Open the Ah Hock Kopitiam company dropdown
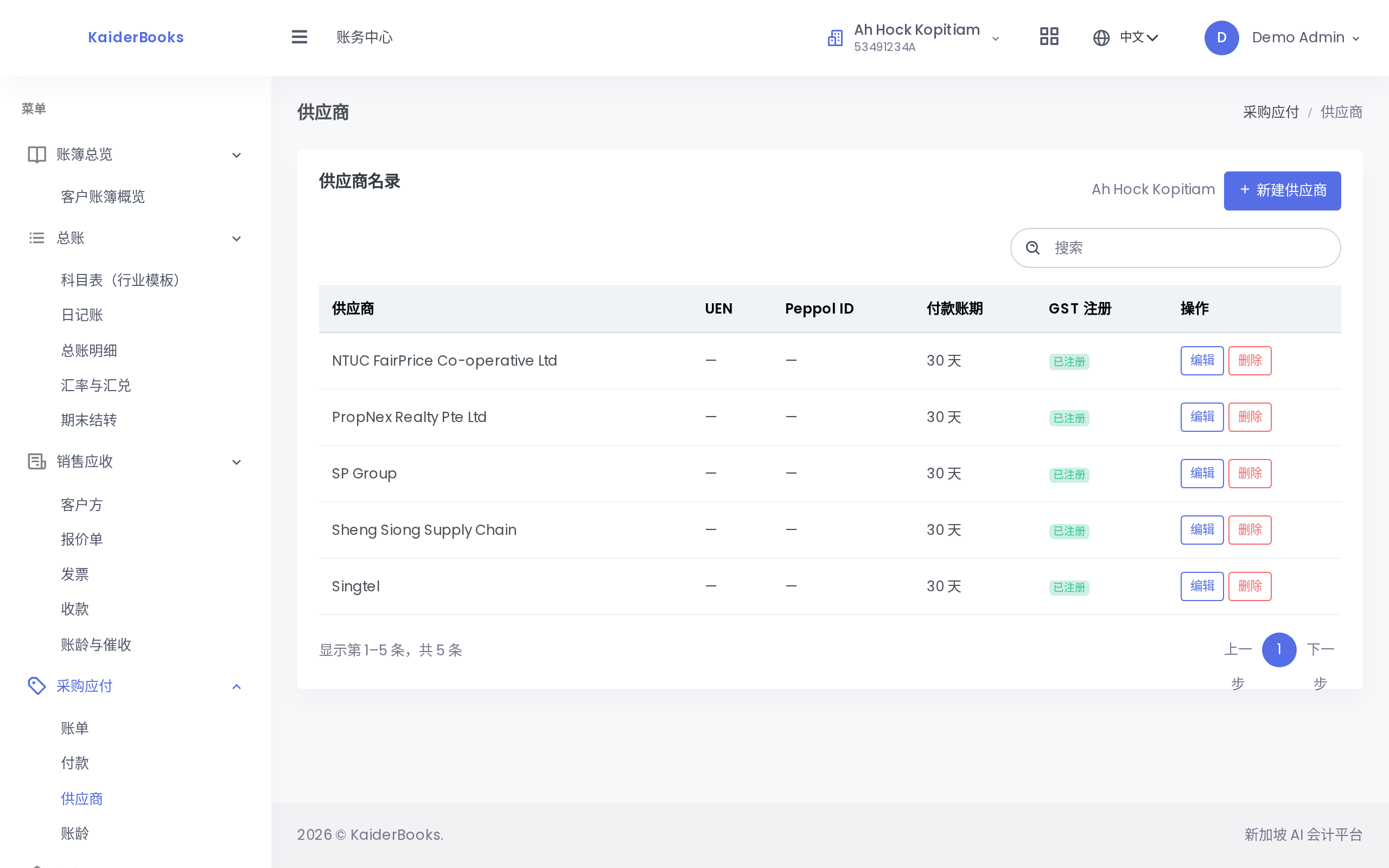Image resolution: width=1389 pixels, height=868 pixels. (914, 38)
